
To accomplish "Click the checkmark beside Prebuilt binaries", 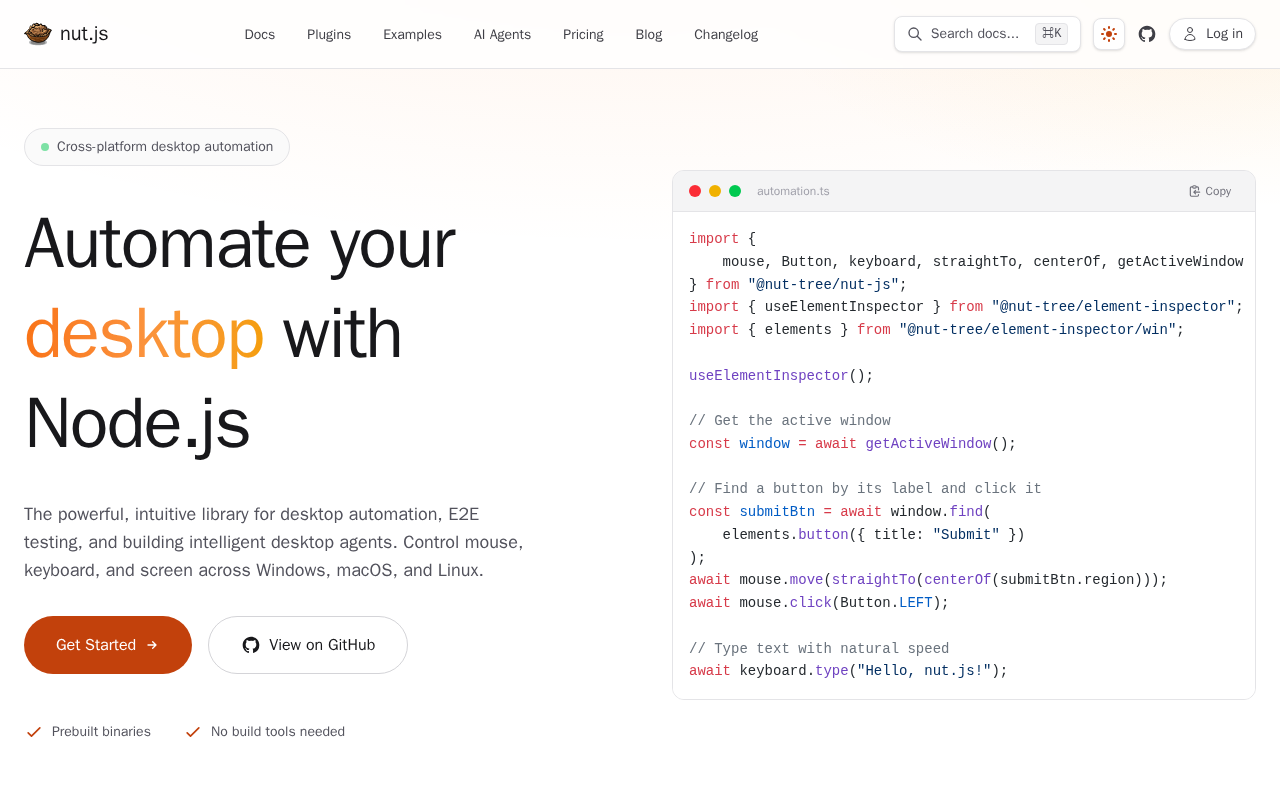I will pyautogui.click(x=34, y=732).
